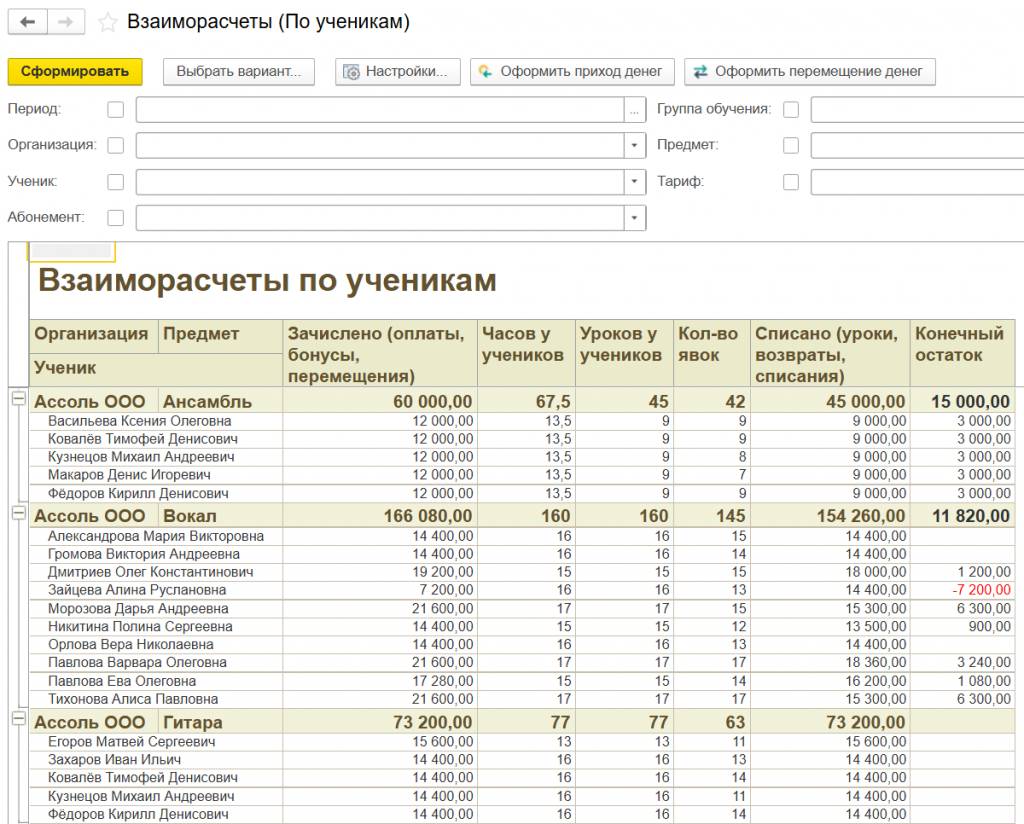Click the Ансамбль hours value 67,5
The width and height of the screenshot is (1024, 824).
(x=553, y=402)
